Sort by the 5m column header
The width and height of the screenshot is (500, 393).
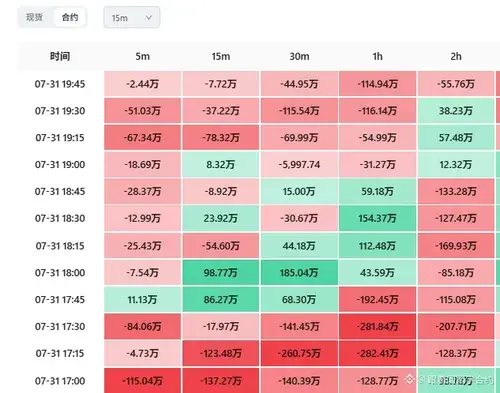click(143, 56)
